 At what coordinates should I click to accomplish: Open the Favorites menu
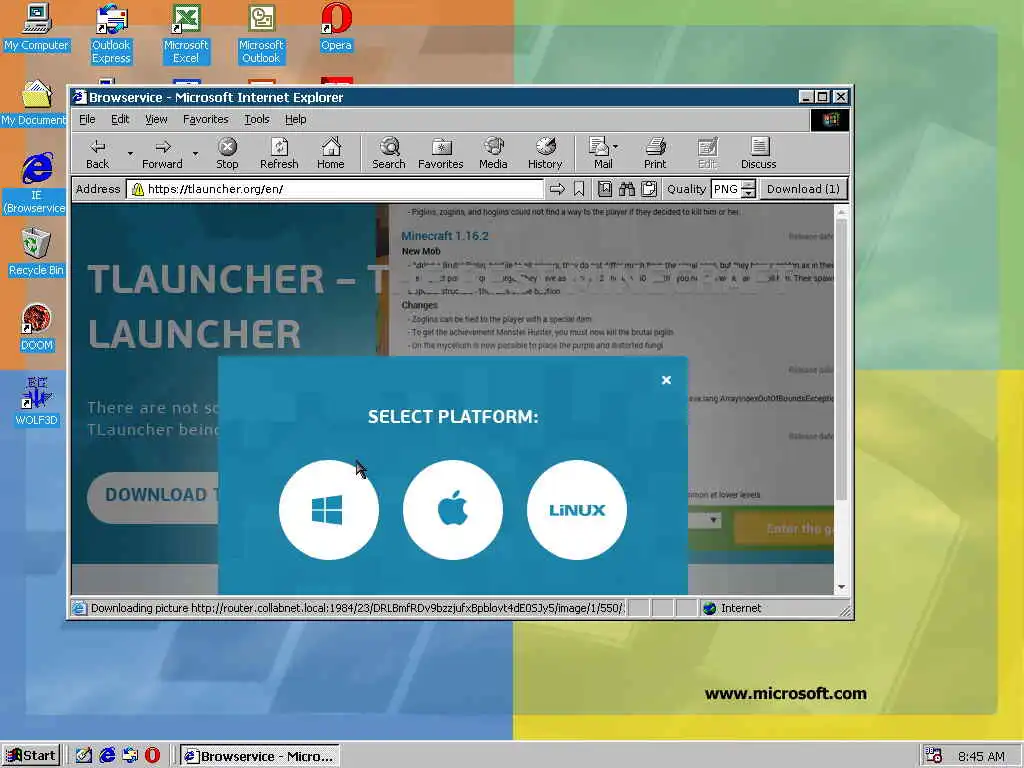[206, 120]
